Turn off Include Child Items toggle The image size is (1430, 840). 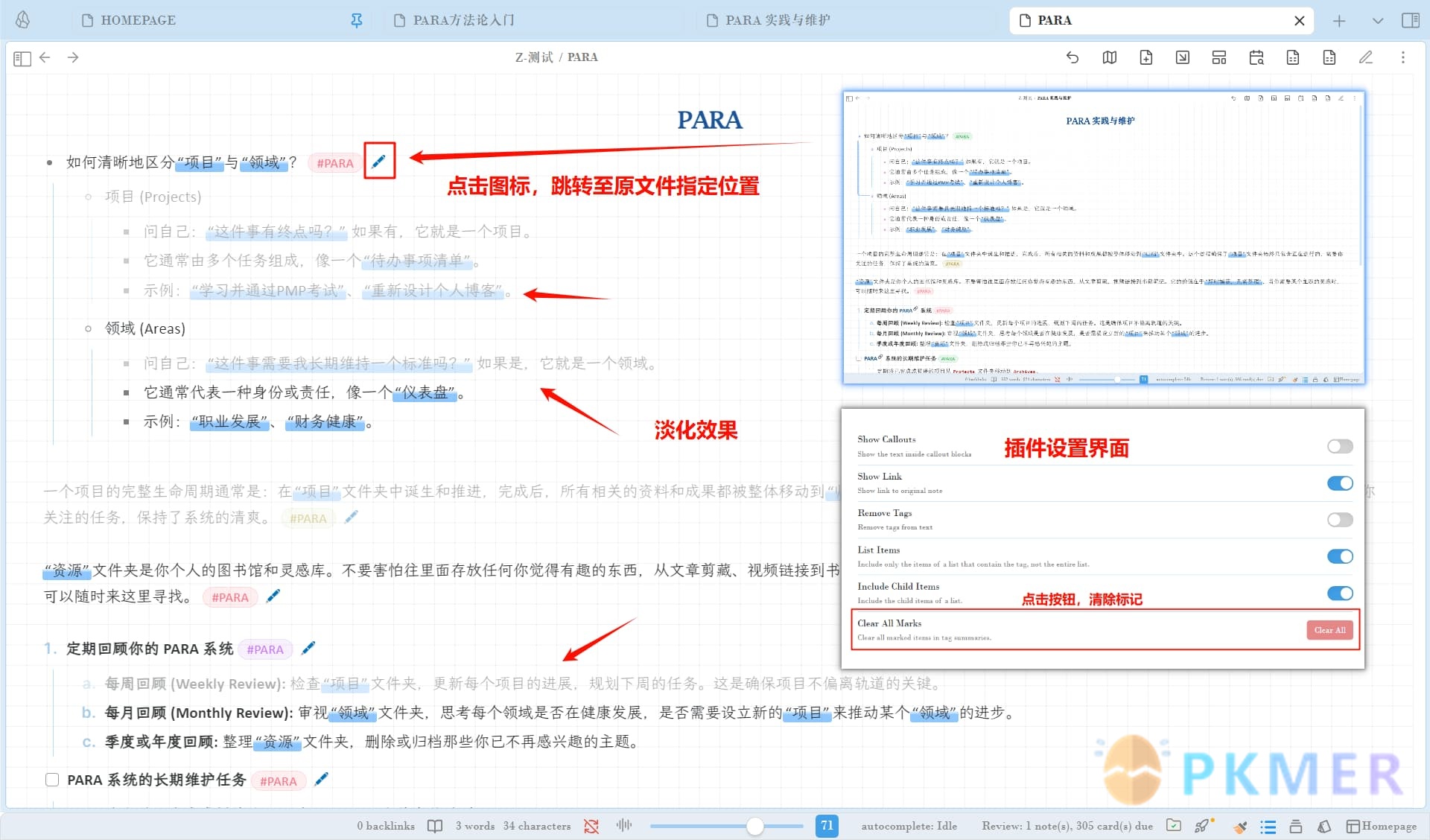point(1340,594)
